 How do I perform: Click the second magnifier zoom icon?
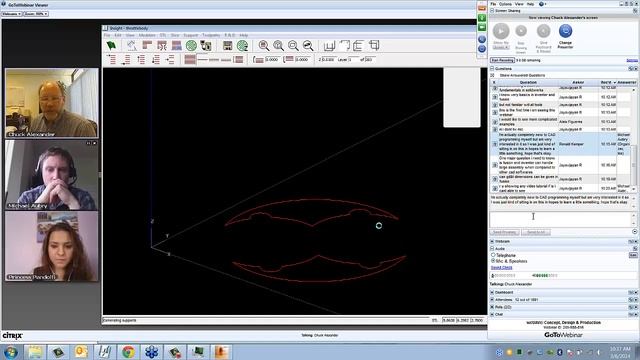pyautogui.click(x=278, y=45)
